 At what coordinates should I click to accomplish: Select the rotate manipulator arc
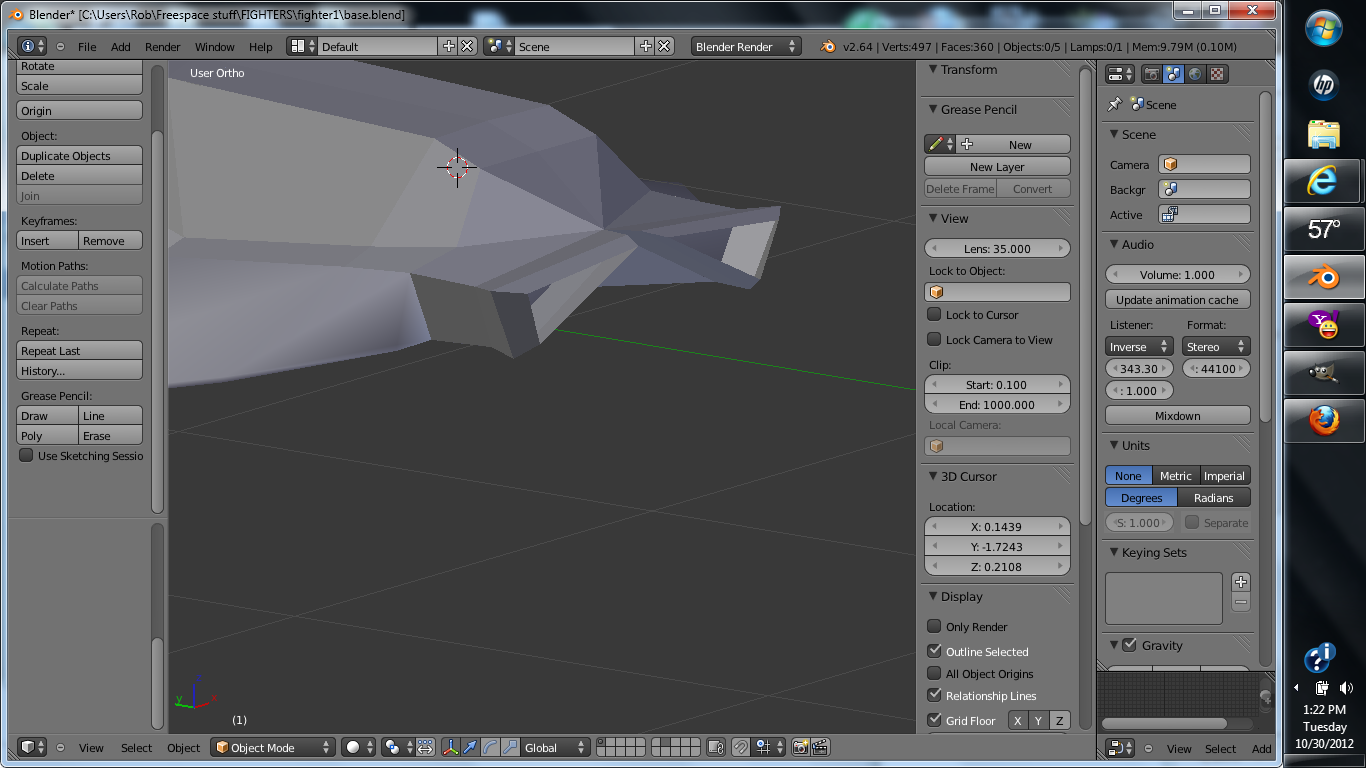490,747
